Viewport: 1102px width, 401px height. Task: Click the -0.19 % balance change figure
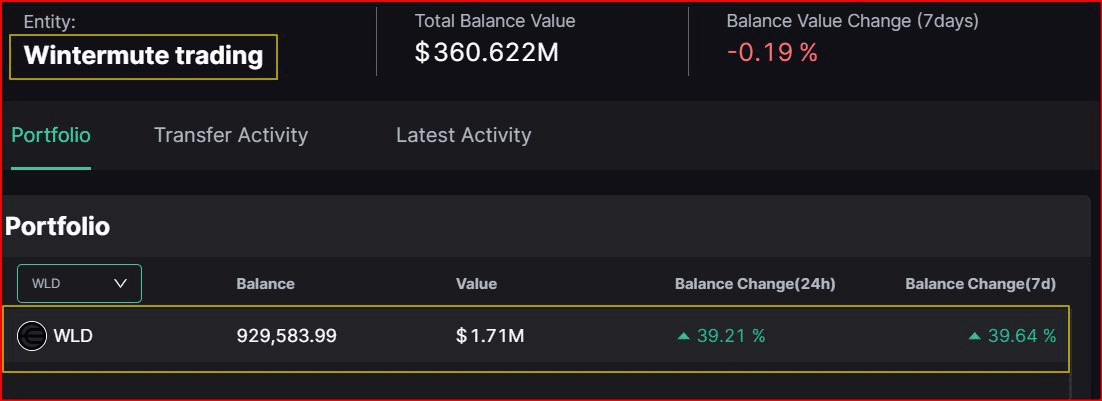[772, 52]
